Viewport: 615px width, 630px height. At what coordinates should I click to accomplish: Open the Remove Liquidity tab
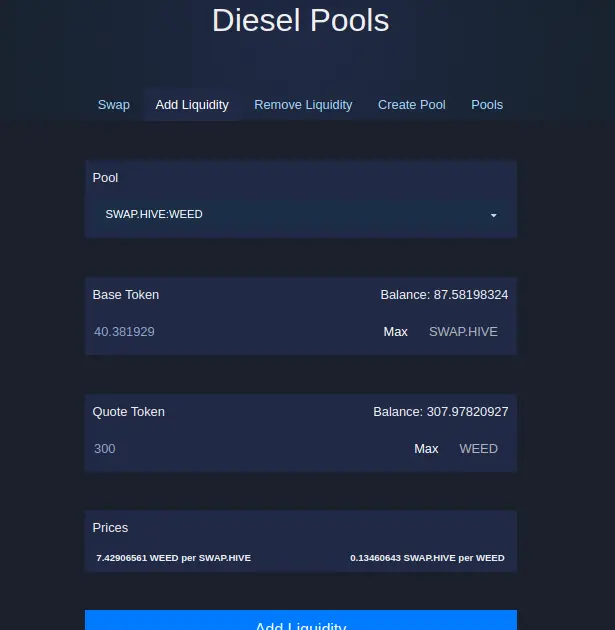coord(303,105)
